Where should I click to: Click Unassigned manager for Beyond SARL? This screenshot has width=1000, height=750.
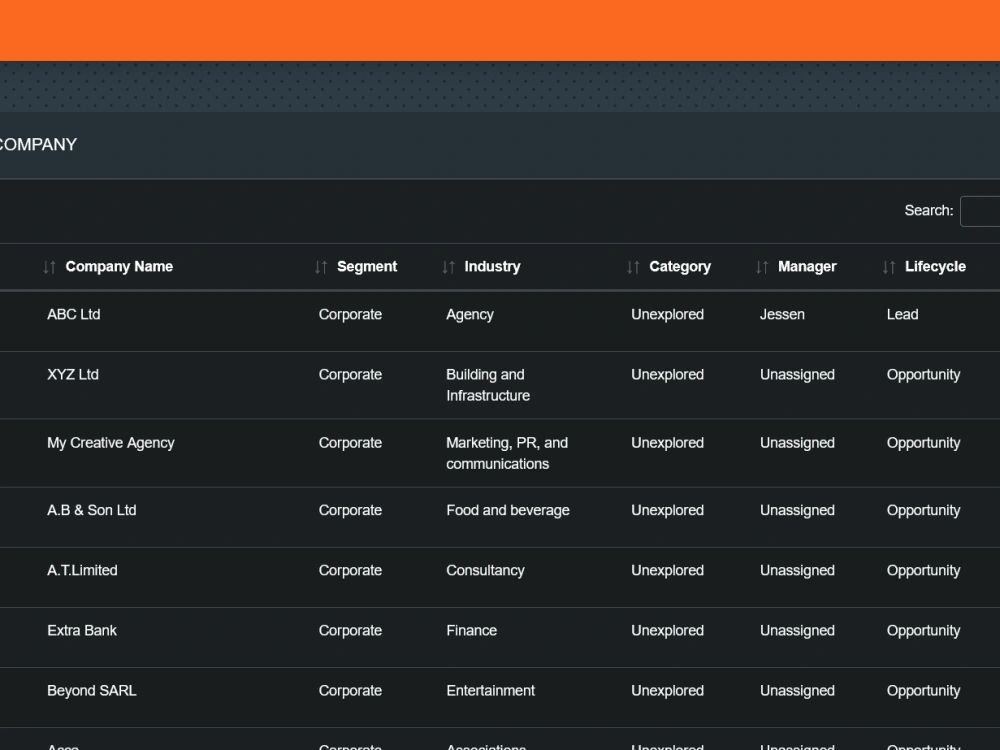click(797, 690)
